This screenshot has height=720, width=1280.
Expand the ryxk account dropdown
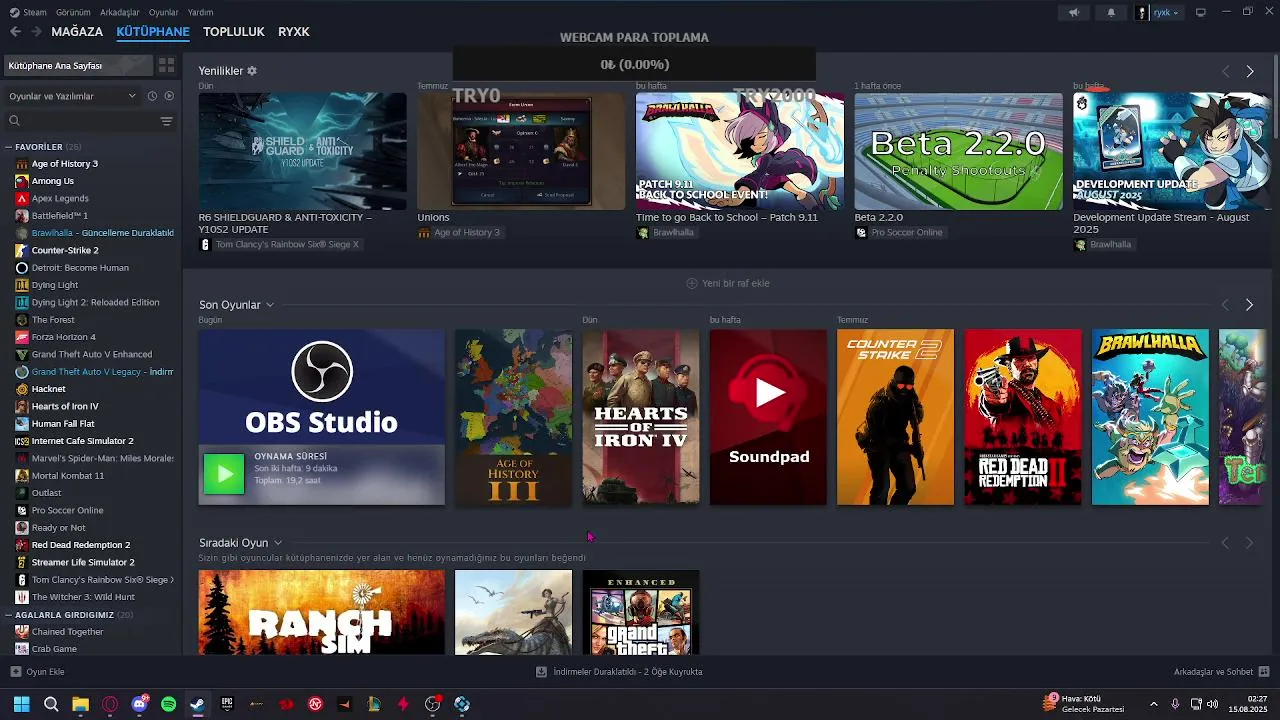1158,12
